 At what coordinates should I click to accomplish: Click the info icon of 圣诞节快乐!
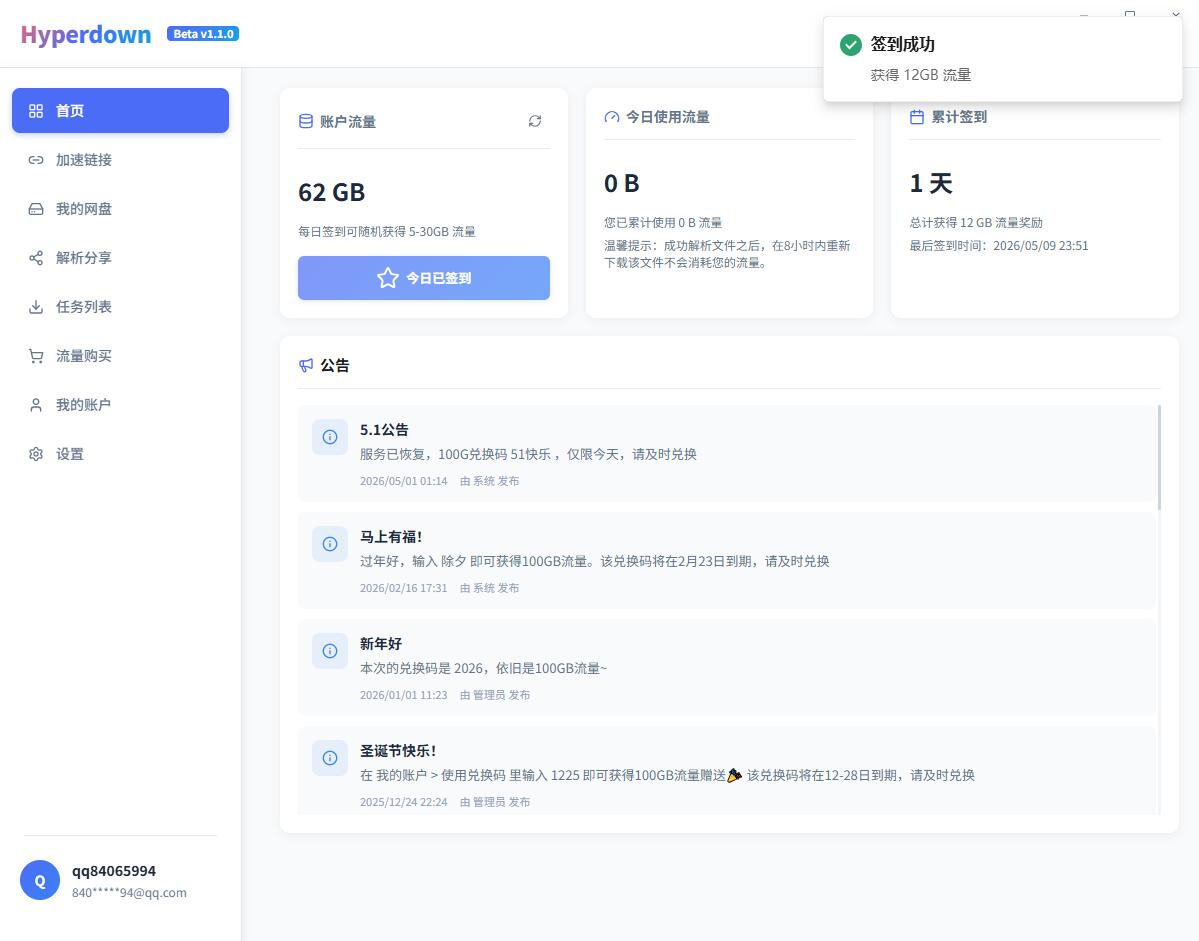(330, 758)
